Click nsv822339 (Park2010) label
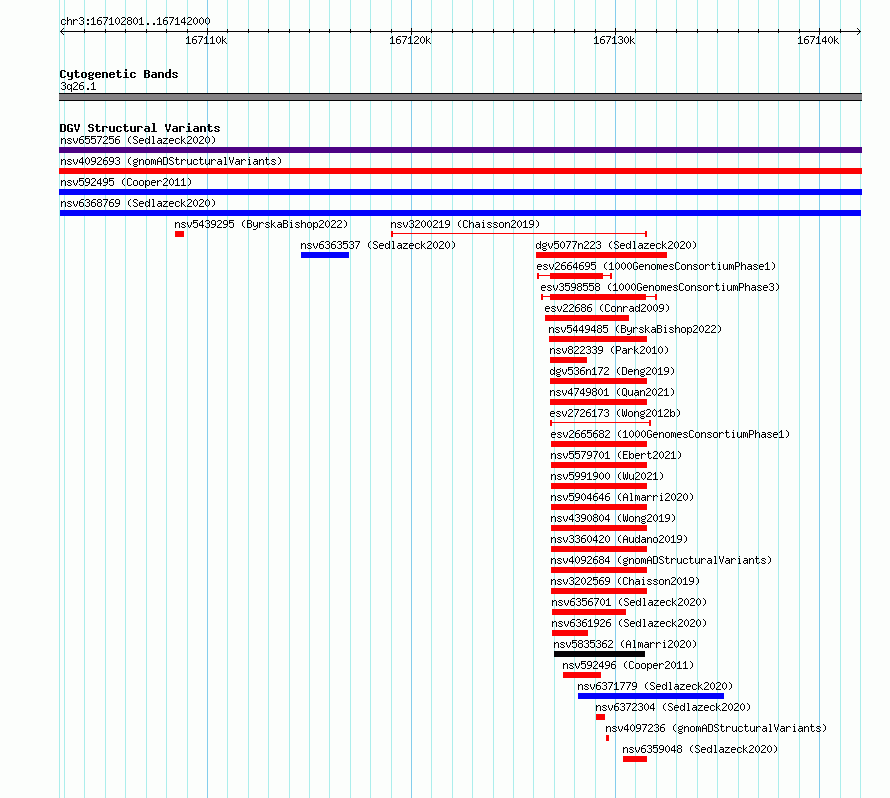 609,350
